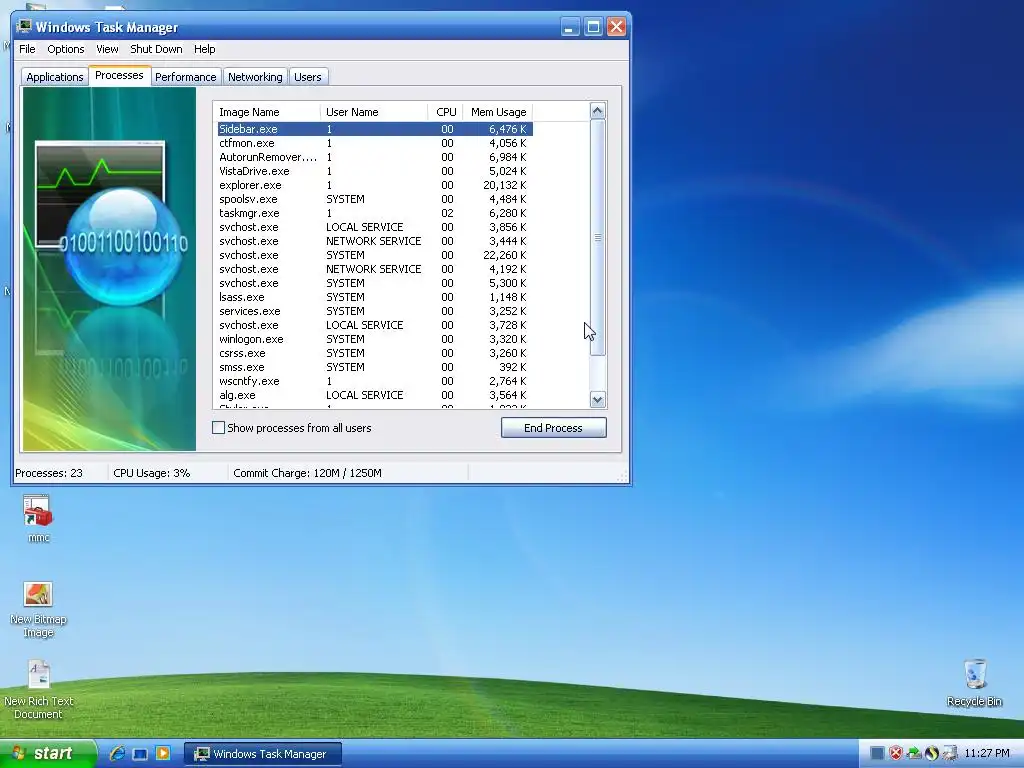This screenshot has height=768, width=1024.
Task: Click the Task Manager CPU tray icon
Action: pyautogui.click(x=878, y=753)
